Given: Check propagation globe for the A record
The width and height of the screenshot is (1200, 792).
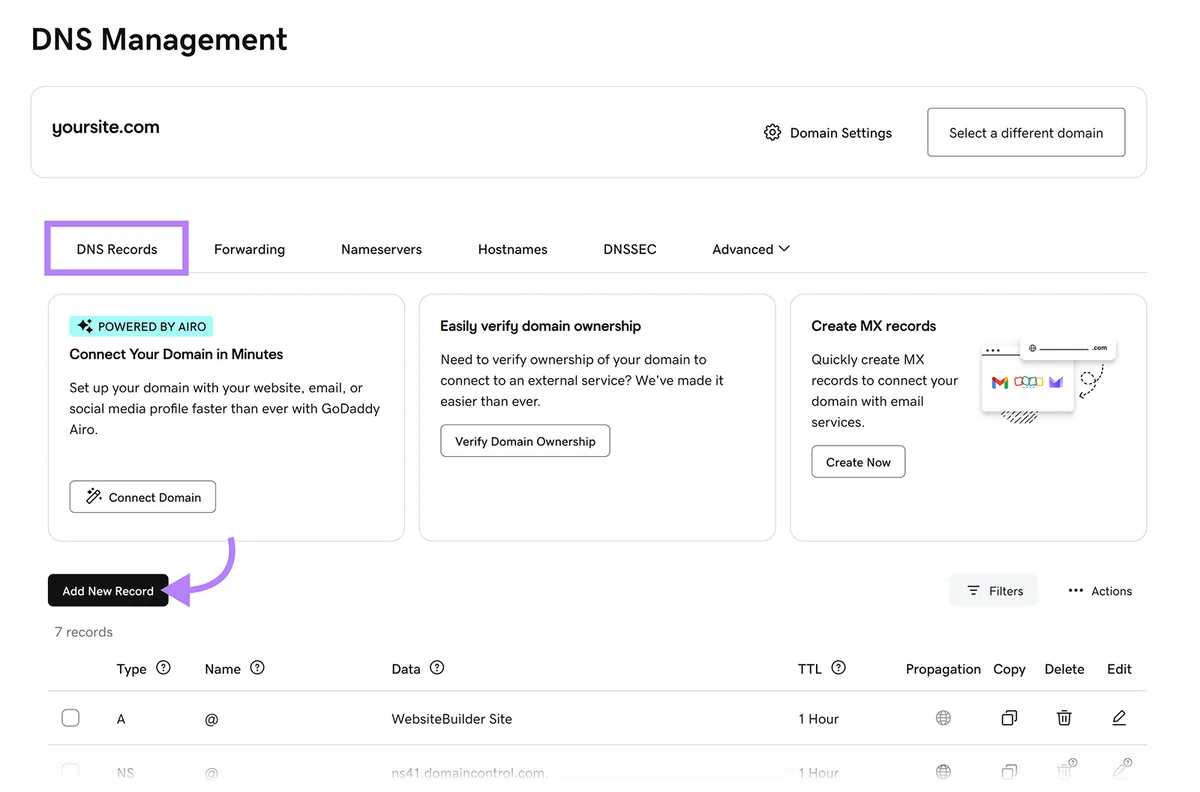Looking at the screenshot, I should (x=943, y=718).
